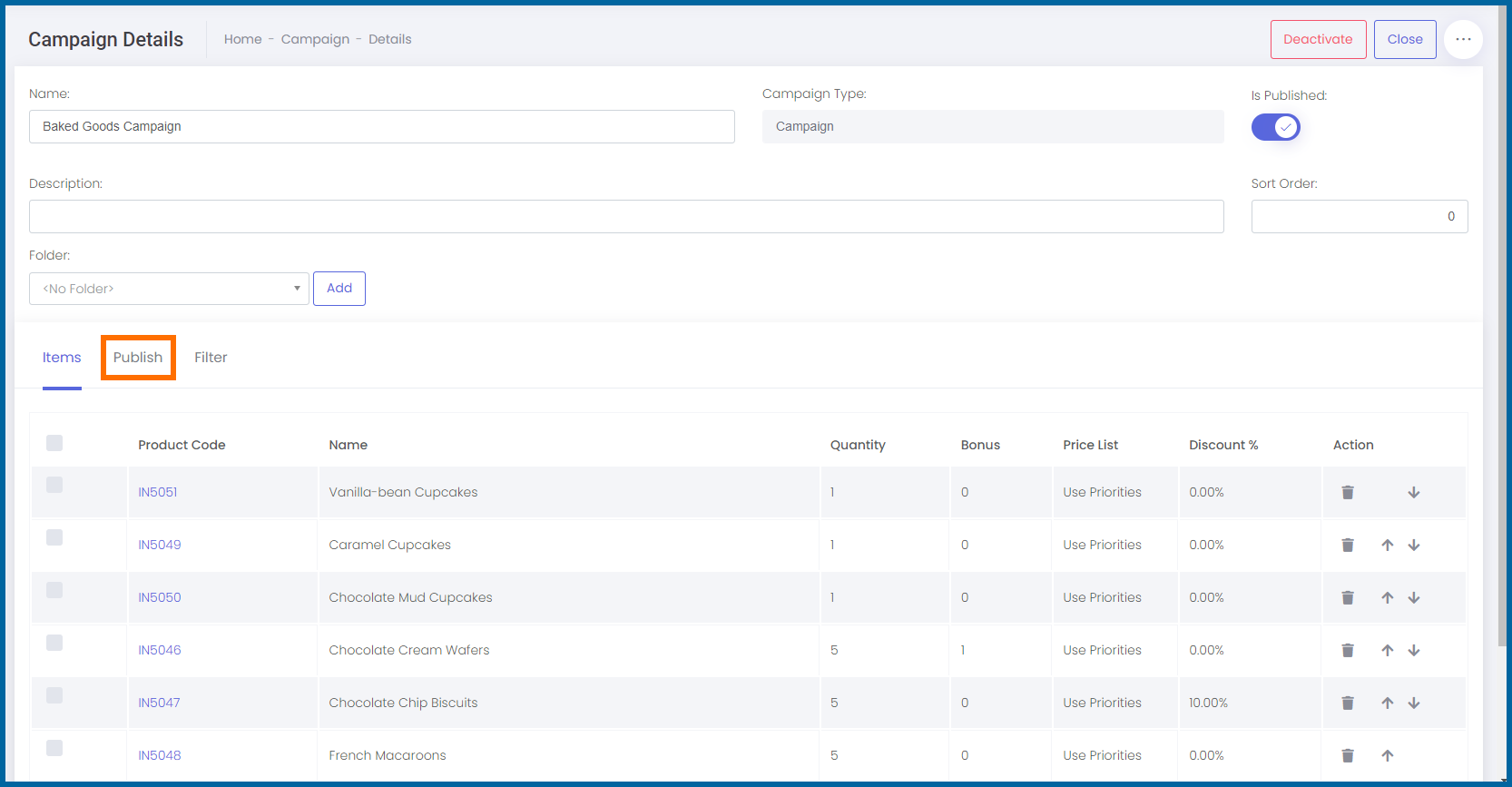Click the Bonus column header

pyautogui.click(x=980, y=445)
